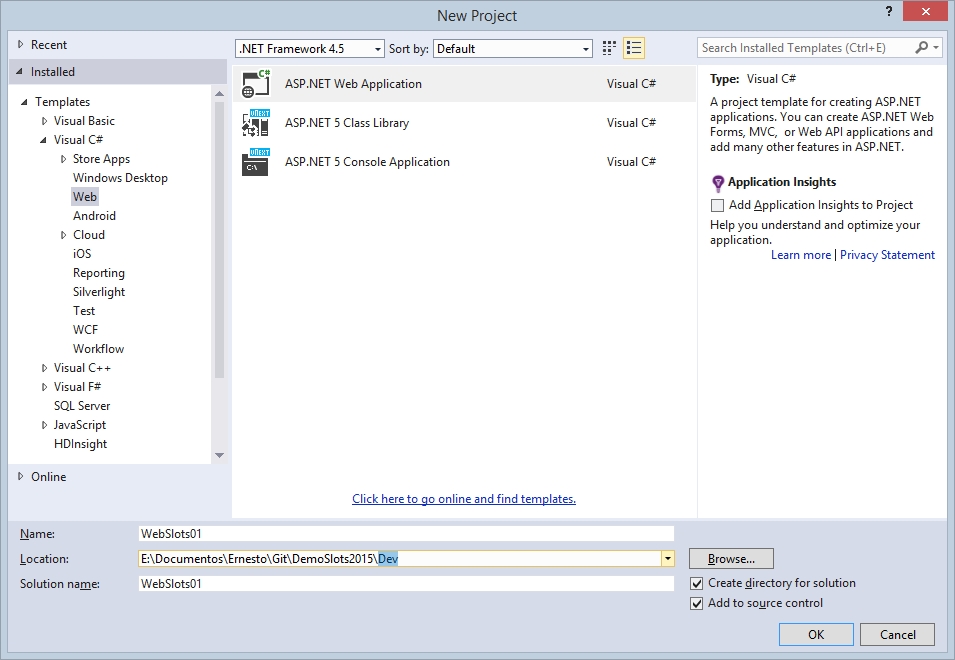Select Workflow template category
This screenshot has height=660, width=955.
[99, 348]
